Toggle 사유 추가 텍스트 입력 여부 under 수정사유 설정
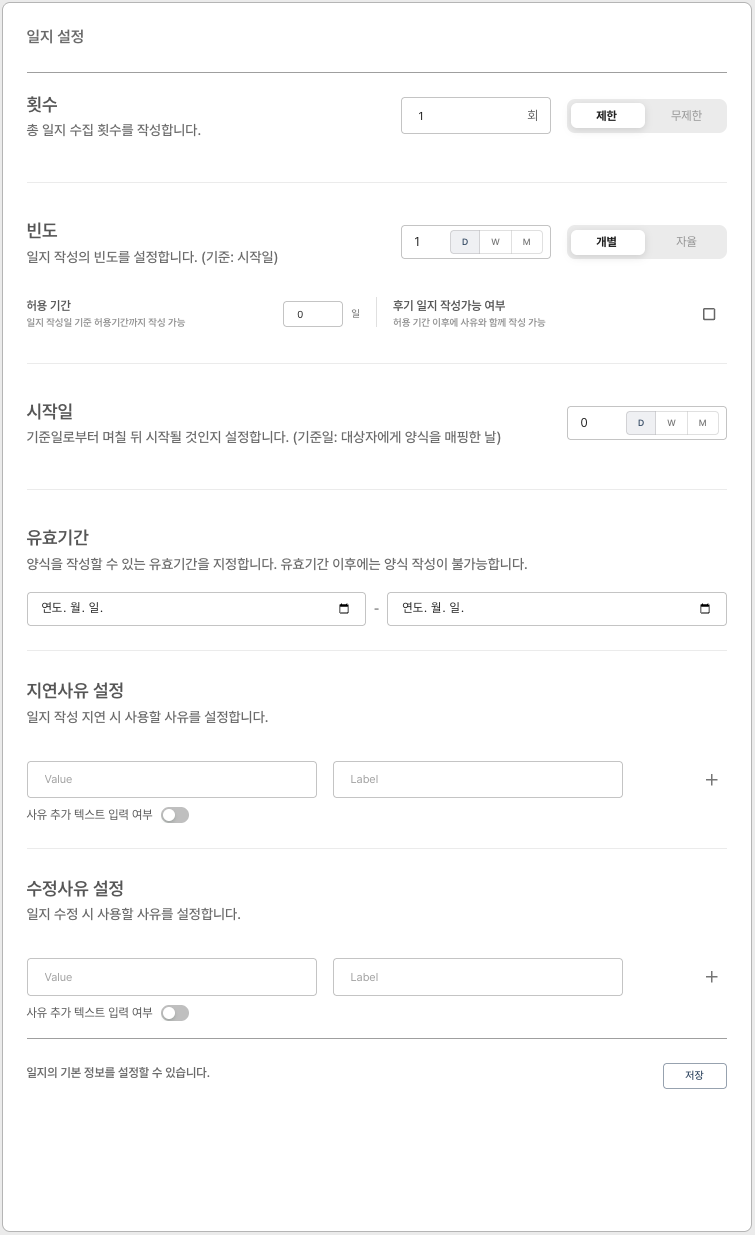 (174, 1013)
